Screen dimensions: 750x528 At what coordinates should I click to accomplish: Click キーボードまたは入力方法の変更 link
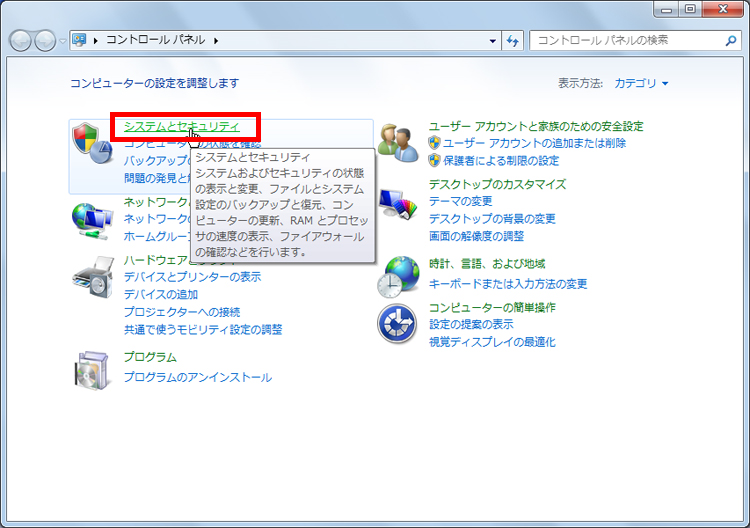(x=508, y=284)
